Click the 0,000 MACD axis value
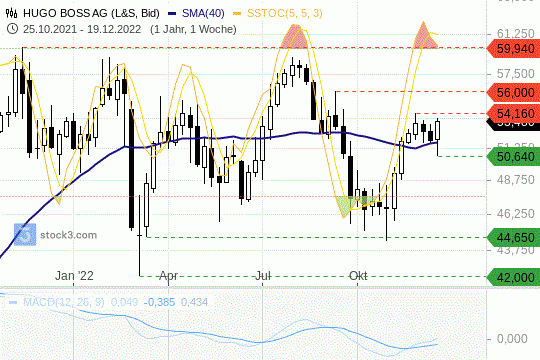The image size is (540, 360). pos(512,339)
